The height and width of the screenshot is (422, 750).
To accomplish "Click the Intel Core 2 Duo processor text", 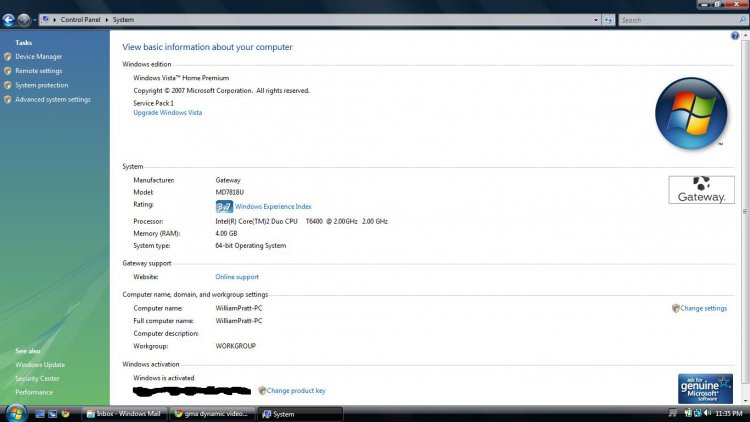I will (301, 222).
